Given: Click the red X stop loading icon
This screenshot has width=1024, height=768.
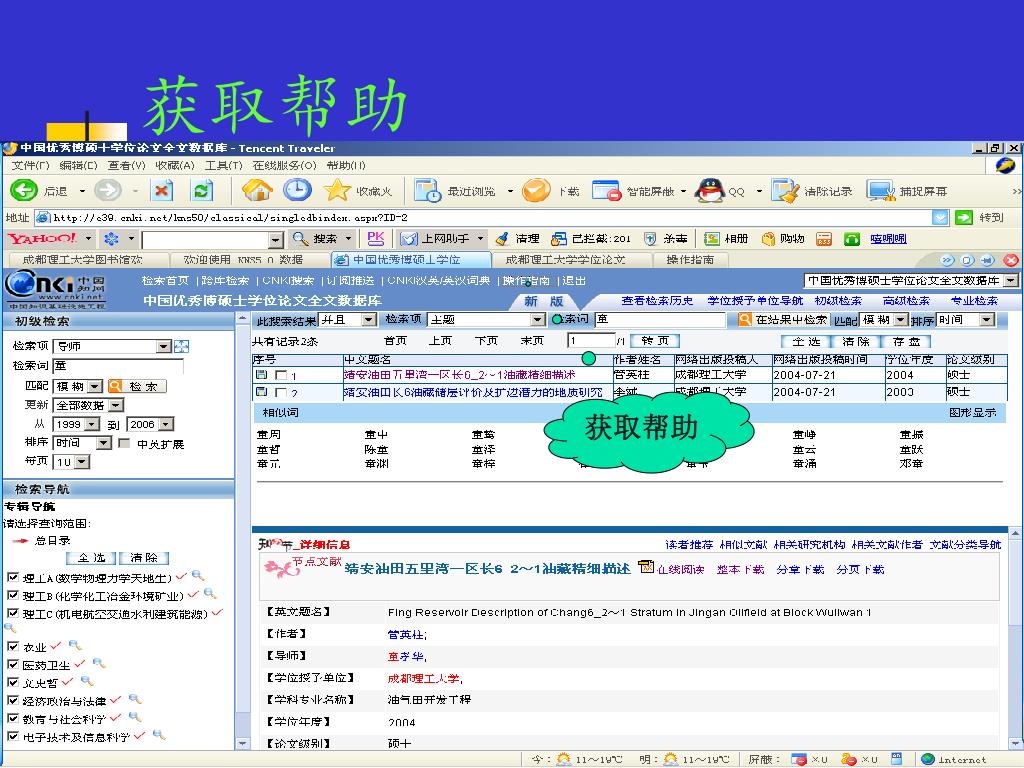Looking at the screenshot, I should click(161, 191).
